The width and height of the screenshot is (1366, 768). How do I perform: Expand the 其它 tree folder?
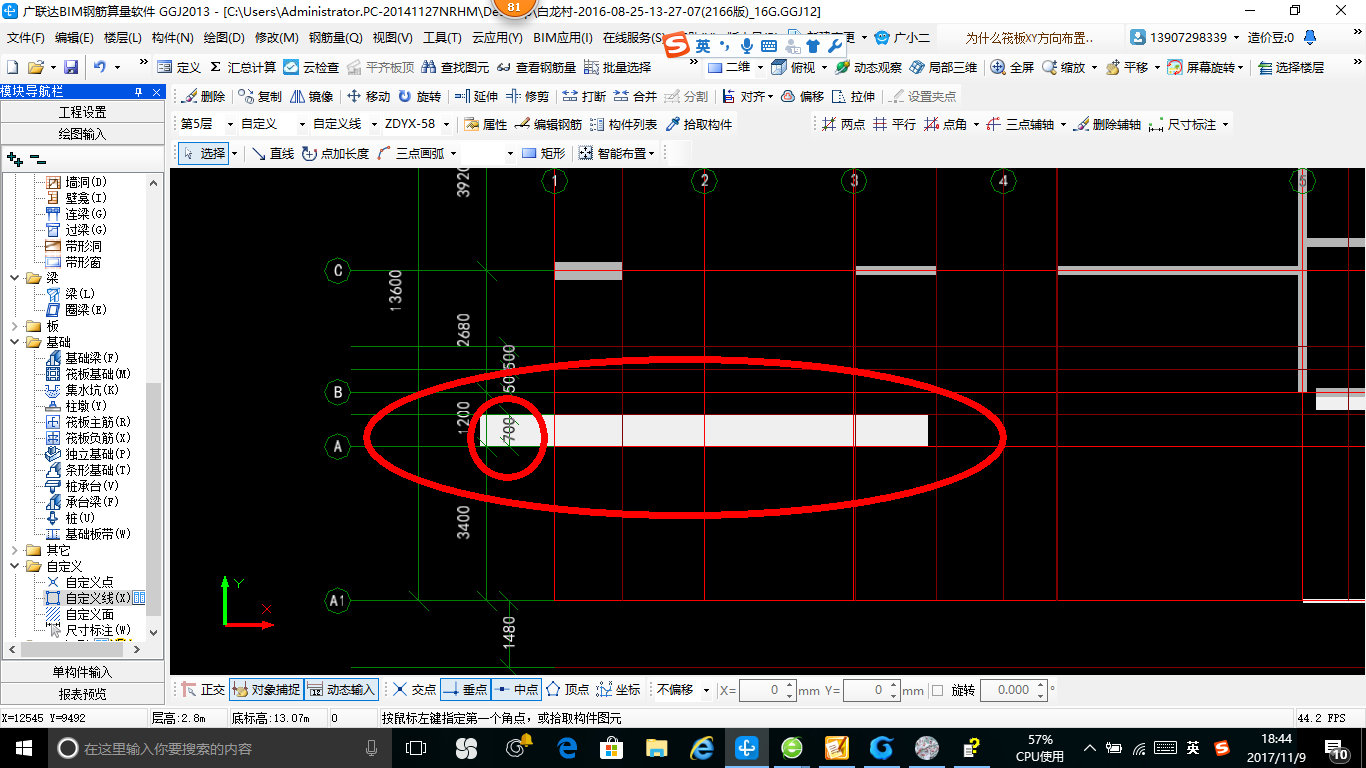[x=14, y=550]
